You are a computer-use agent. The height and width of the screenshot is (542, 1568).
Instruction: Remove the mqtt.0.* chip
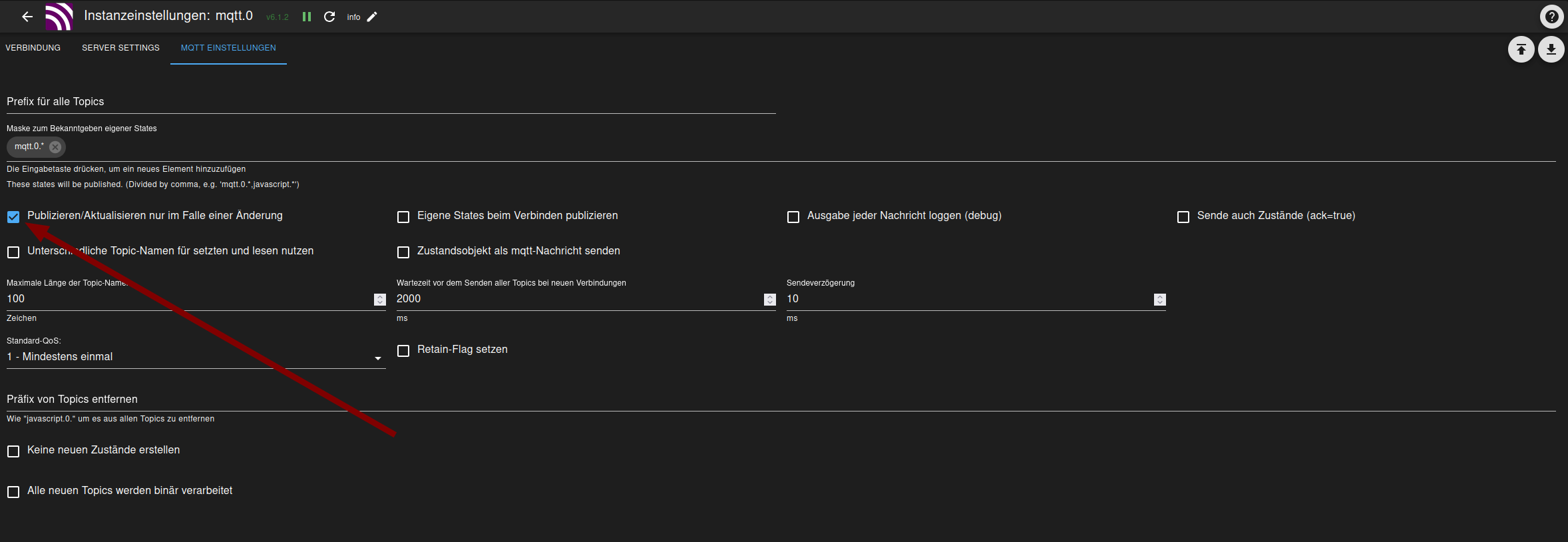click(x=55, y=147)
